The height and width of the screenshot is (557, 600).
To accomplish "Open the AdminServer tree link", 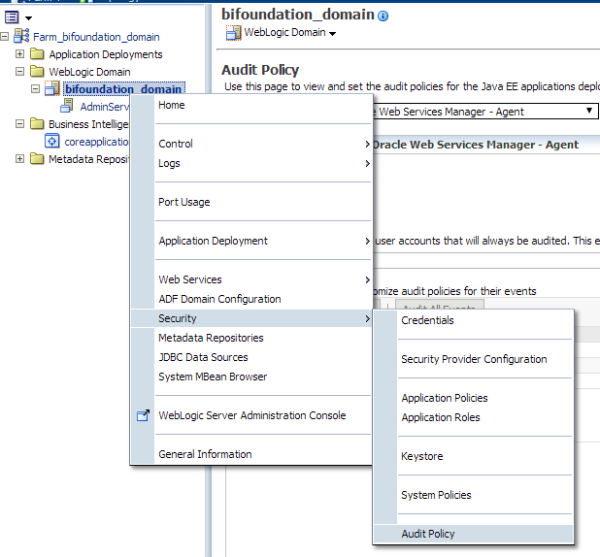I will [104, 107].
